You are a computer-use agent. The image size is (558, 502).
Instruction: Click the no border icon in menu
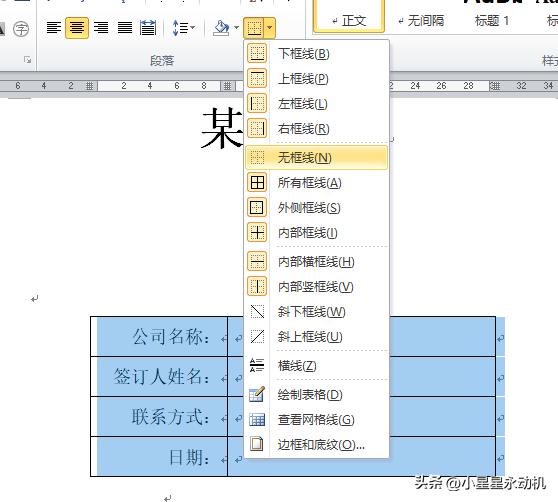point(257,157)
